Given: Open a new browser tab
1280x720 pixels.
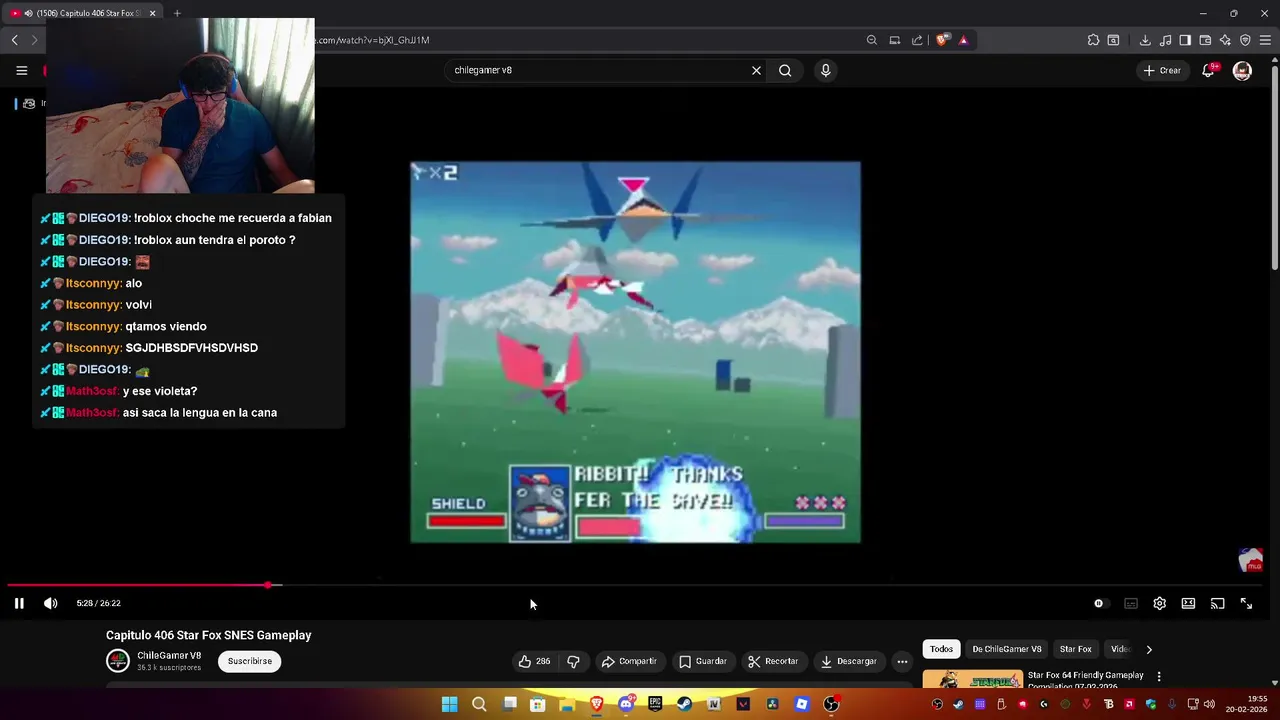Looking at the screenshot, I should [x=177, y=13].
